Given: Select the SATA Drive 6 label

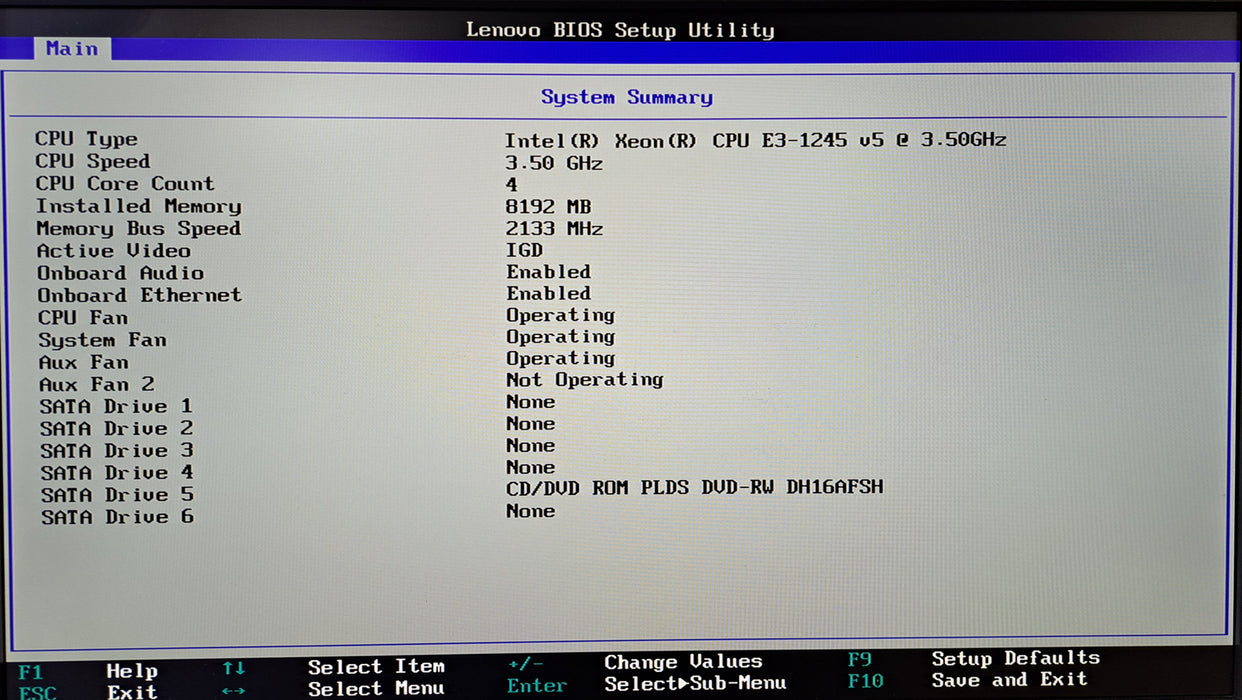Looking at the screenshot, I should click(117, 517).
